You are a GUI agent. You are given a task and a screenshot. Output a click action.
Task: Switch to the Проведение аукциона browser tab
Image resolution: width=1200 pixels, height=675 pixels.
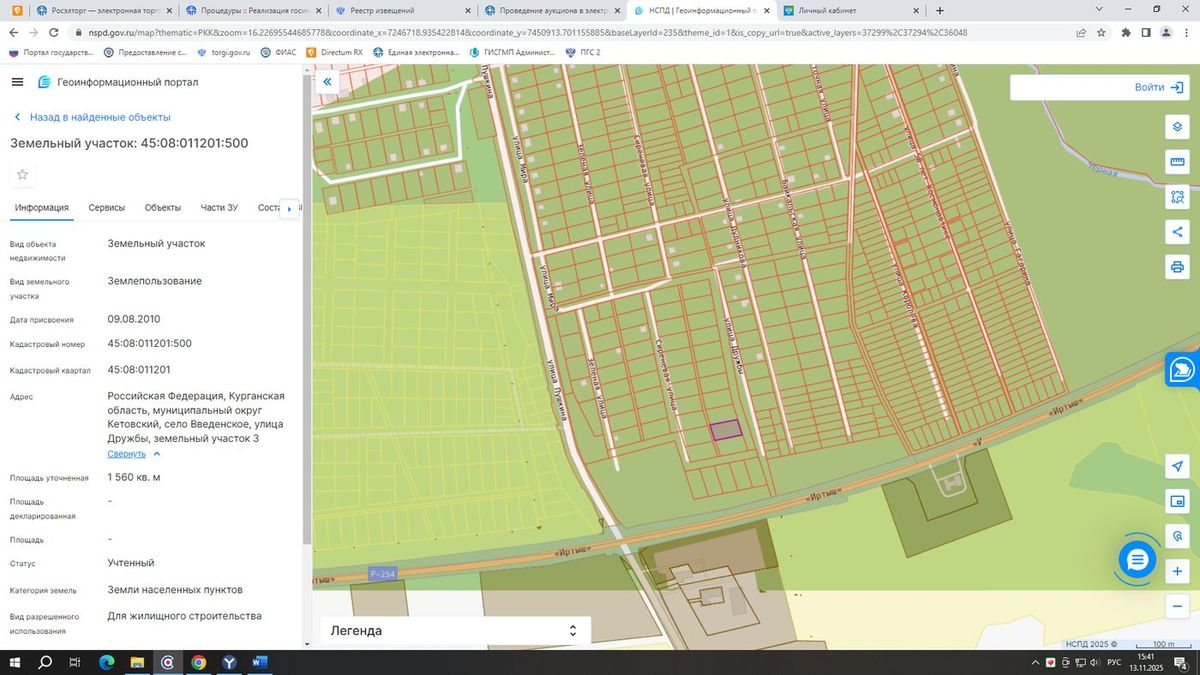[550, 10]
